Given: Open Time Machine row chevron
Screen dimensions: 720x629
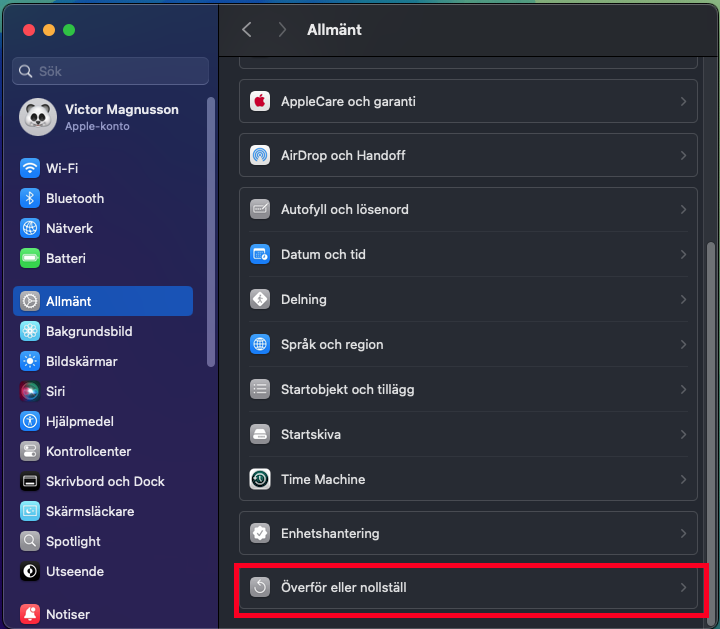Looking at the screenshot, I should (683, 479).
